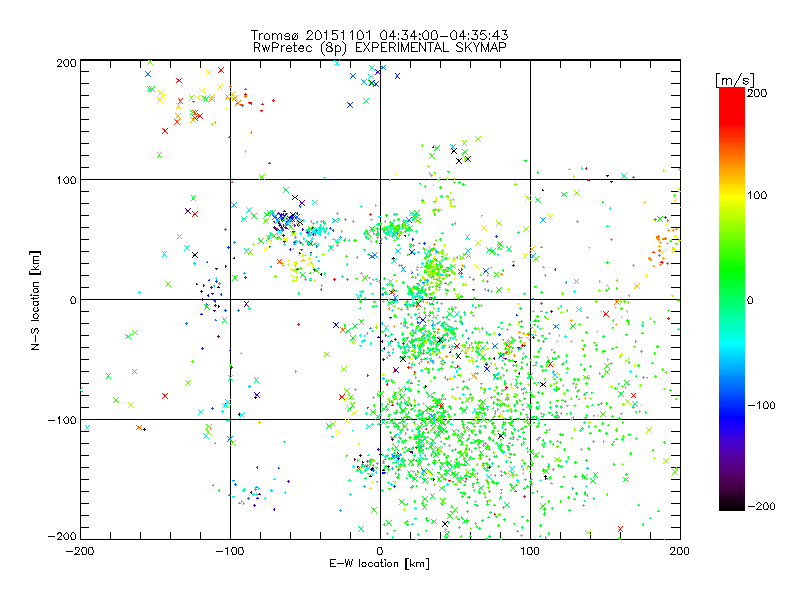Click the plot title 'Tromsø 20151101 04:34:00-04:35:43'

[x=380, y=35]
